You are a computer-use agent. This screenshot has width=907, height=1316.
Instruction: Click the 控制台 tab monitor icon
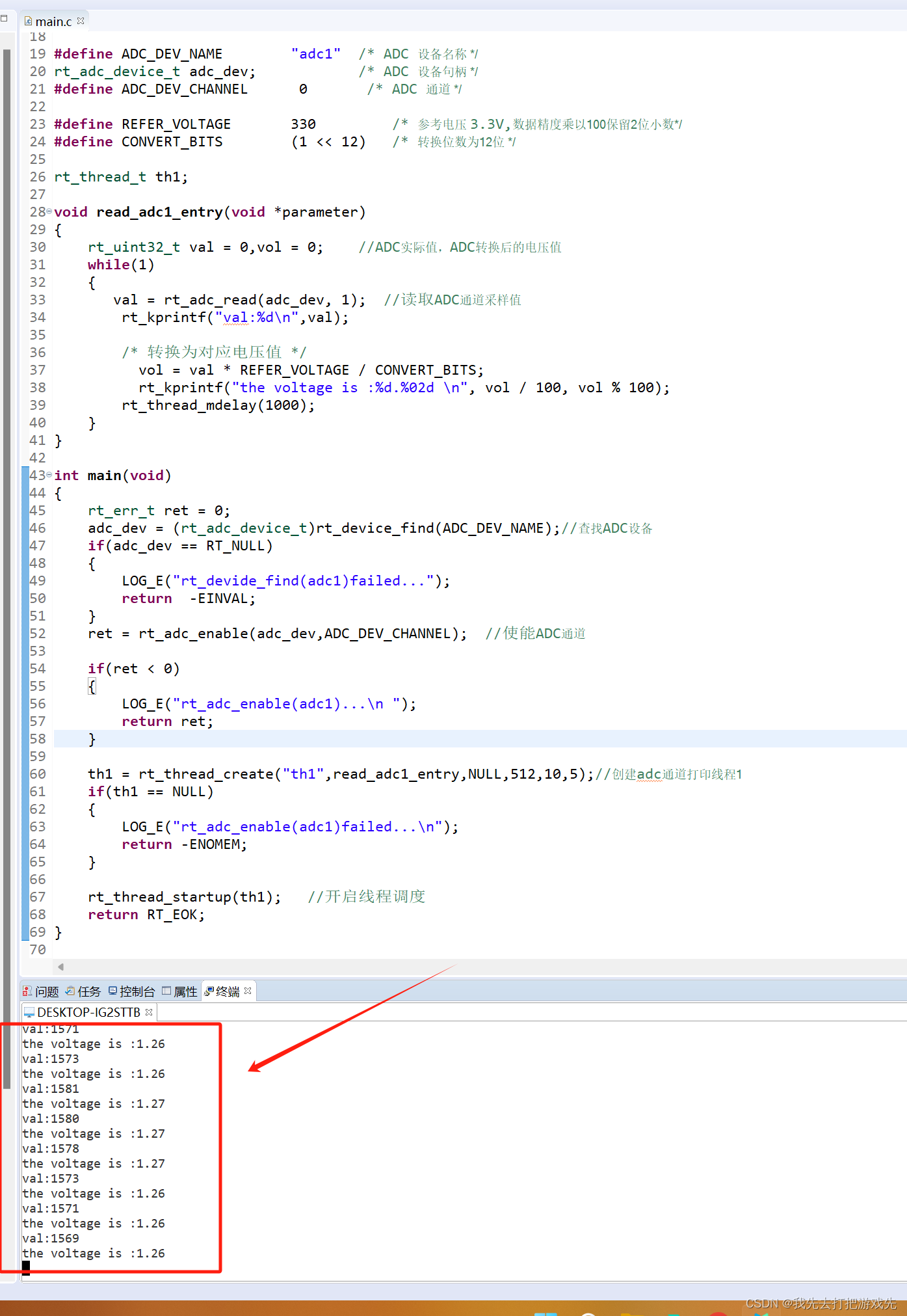point(112,991)
